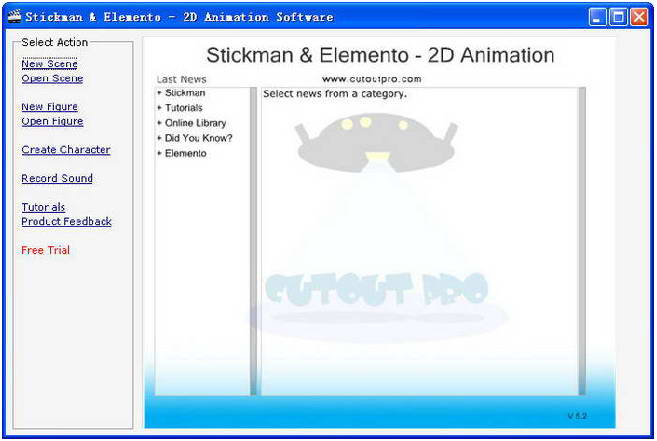This screenshot has height=441, width=657.
Task: Expand the Elemento news category arrow
Action: coord(159,153)
